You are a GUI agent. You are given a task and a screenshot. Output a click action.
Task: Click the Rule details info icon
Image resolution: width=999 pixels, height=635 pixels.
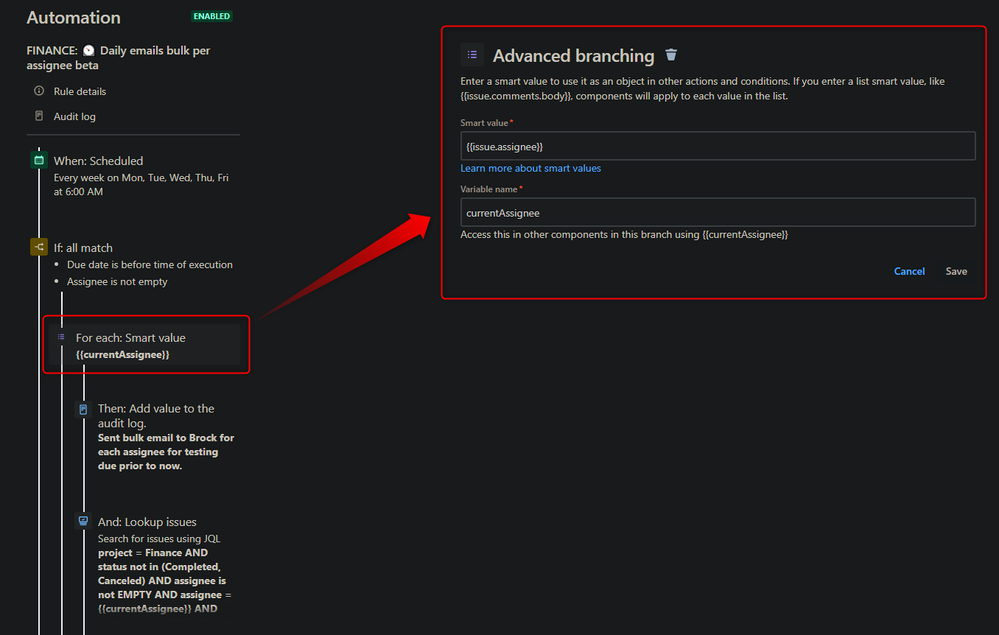pos(39,90)
